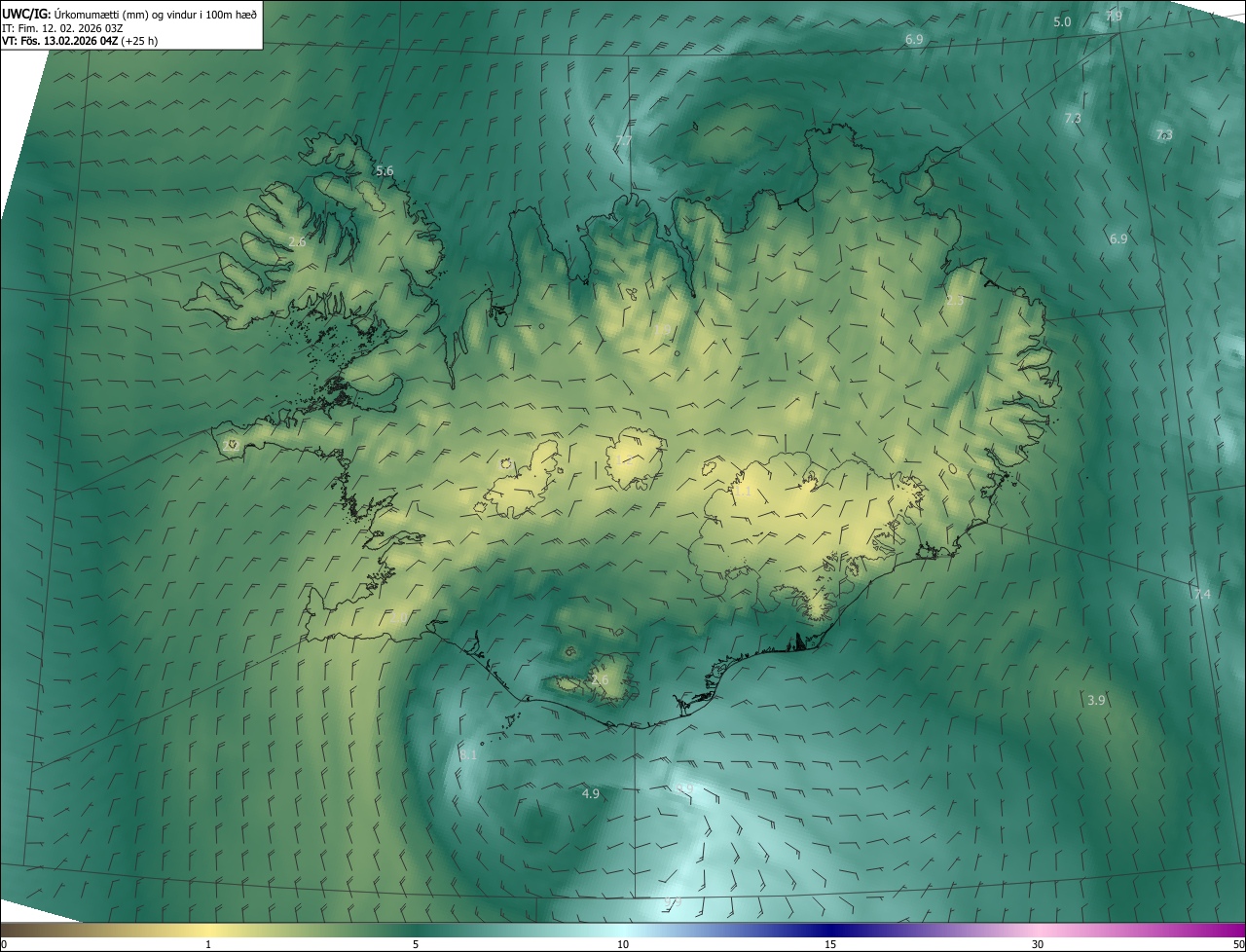The height and width of the screenshot is (952, 1246).
Task: Click the 15 tick on the color scale
Action: tap(830, 944)
